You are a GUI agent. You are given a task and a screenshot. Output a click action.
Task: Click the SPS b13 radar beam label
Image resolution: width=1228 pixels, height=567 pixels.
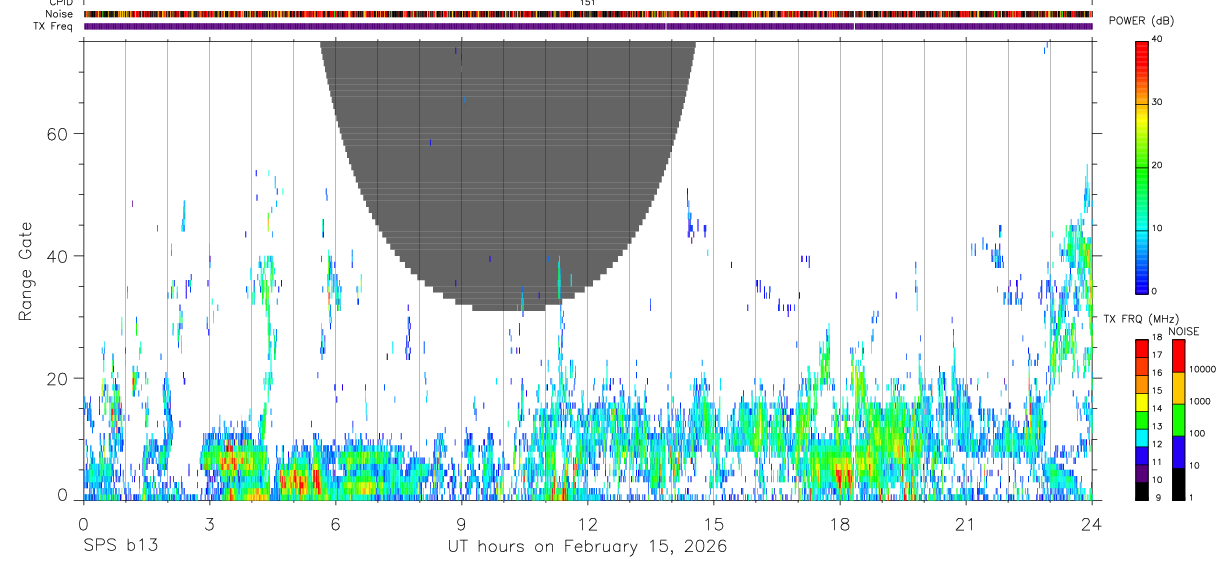pyautogui.click(x=120, y=546)
